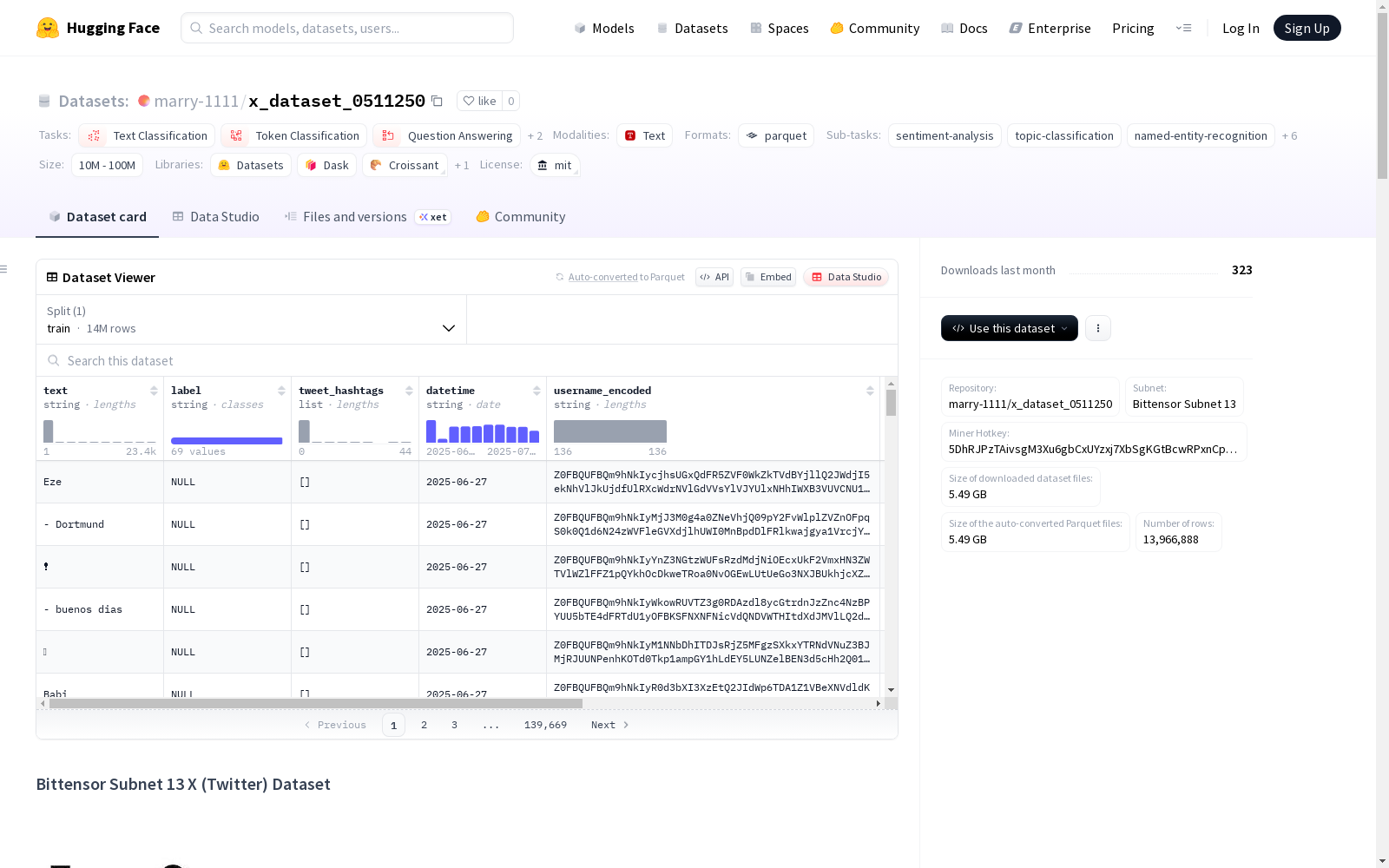Click the Sign Up button
This screenshot has width=1389, height=868.
pos(1307,28)
